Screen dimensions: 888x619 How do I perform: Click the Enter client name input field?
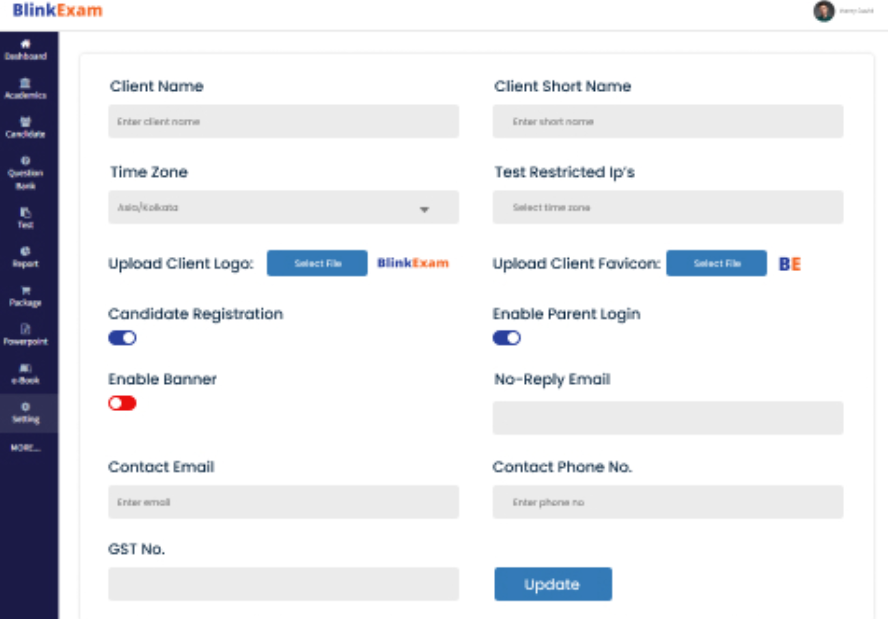tap(283, 121)
